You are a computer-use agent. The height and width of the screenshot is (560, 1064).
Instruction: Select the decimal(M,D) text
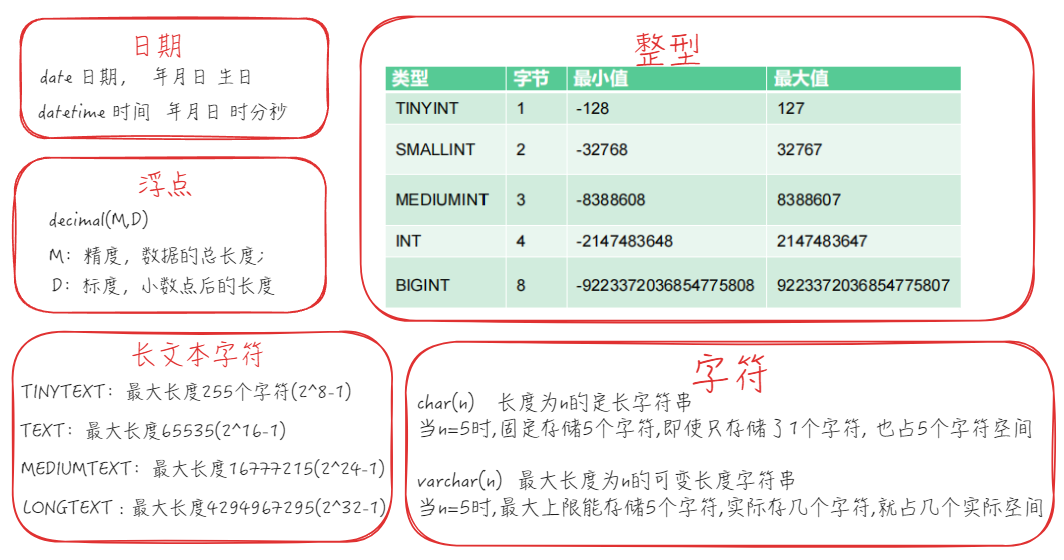98,219
